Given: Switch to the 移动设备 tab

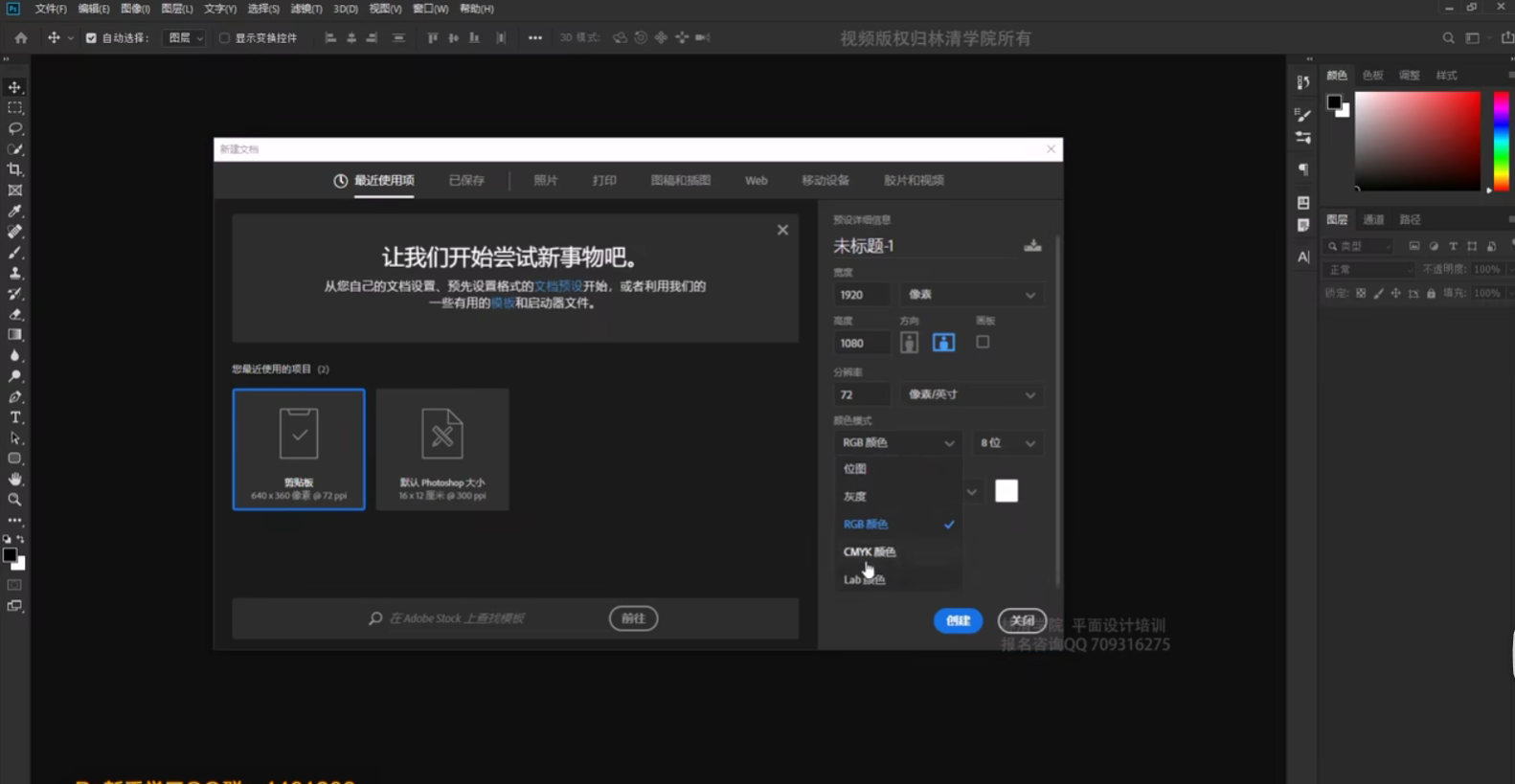Looking at the screenshot, I should tap(825, 180).
